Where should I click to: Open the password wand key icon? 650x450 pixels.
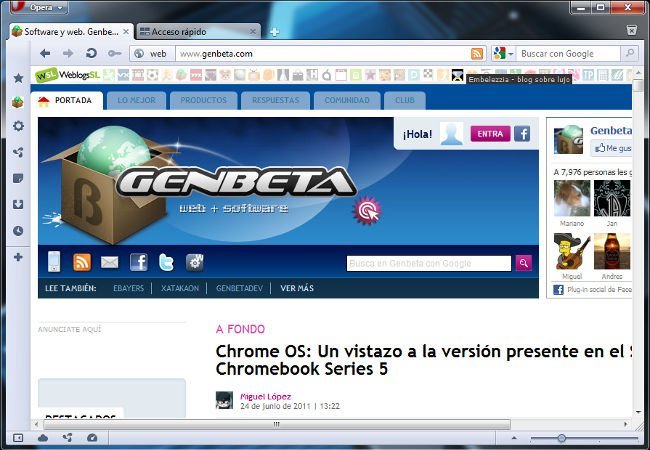pos(114,53)
